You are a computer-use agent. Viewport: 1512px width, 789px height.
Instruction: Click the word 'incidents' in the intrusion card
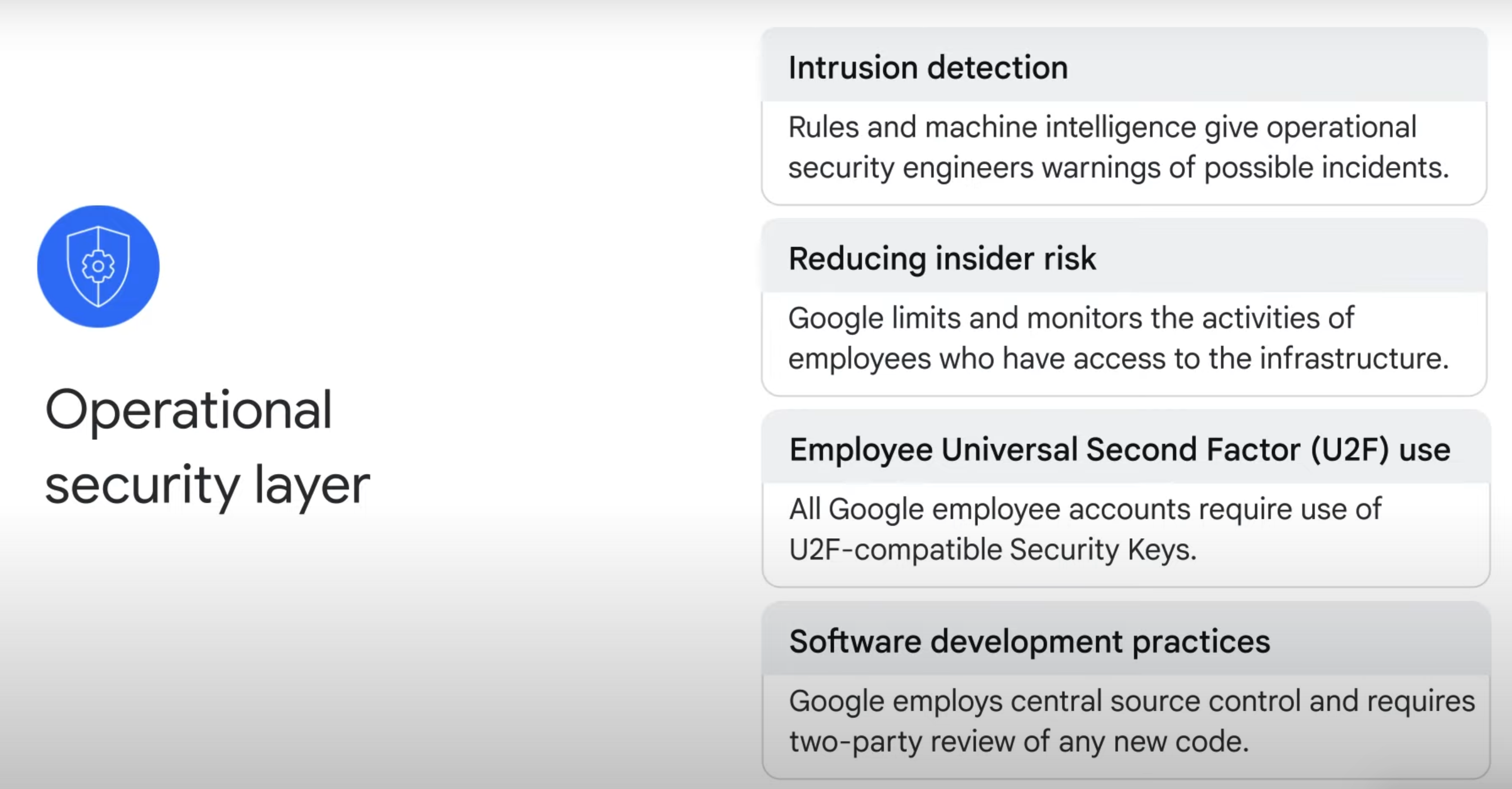point(1384,168)
